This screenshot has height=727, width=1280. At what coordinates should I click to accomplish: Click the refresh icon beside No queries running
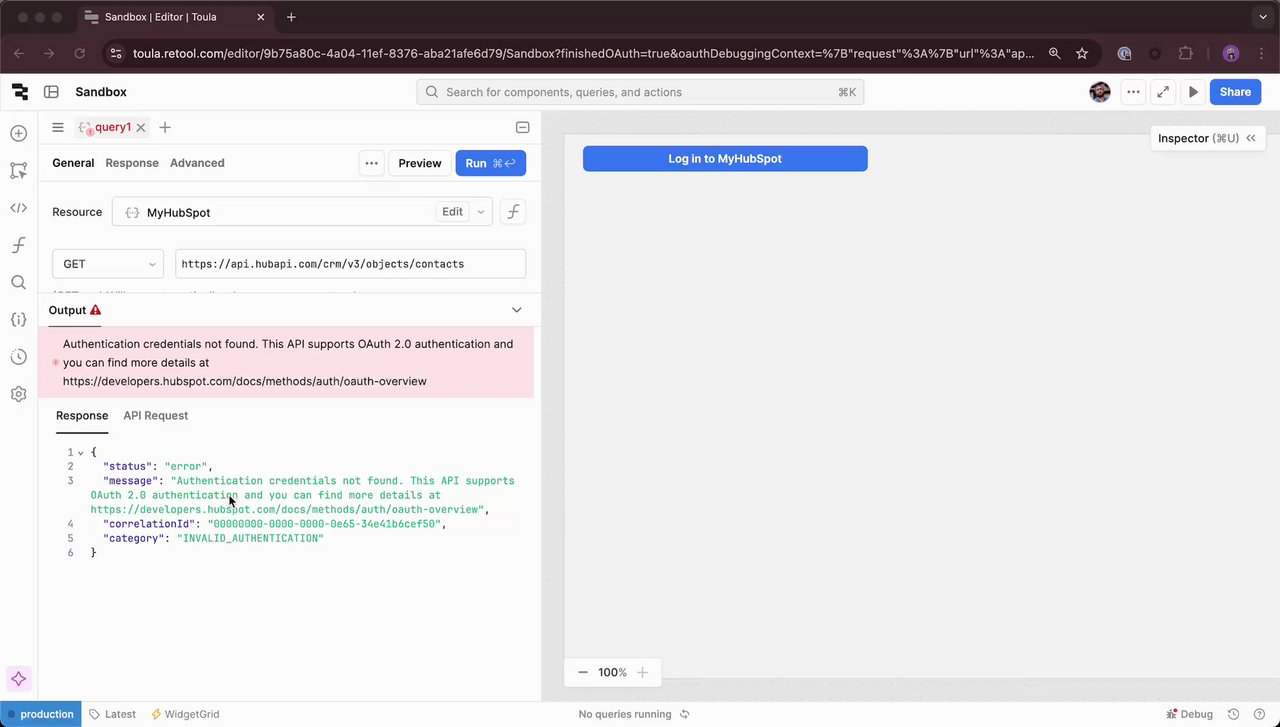click(685, 714)
